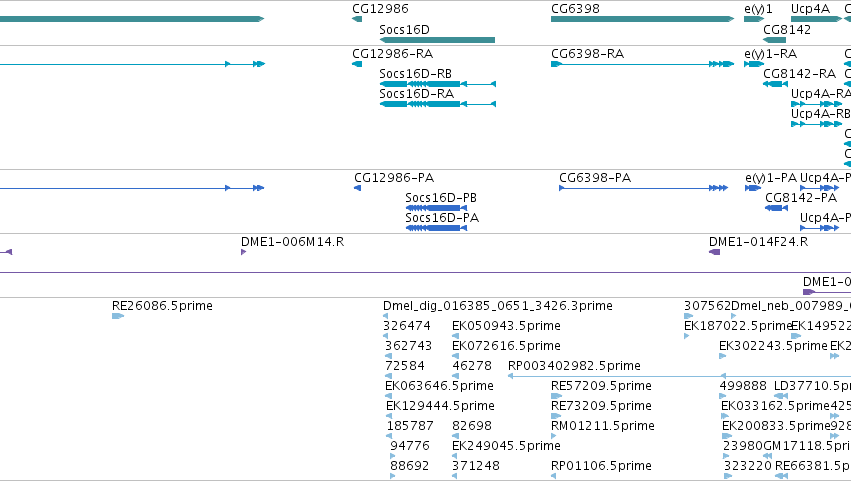Select the CG6398-RA transcript label

pos(587,54)
